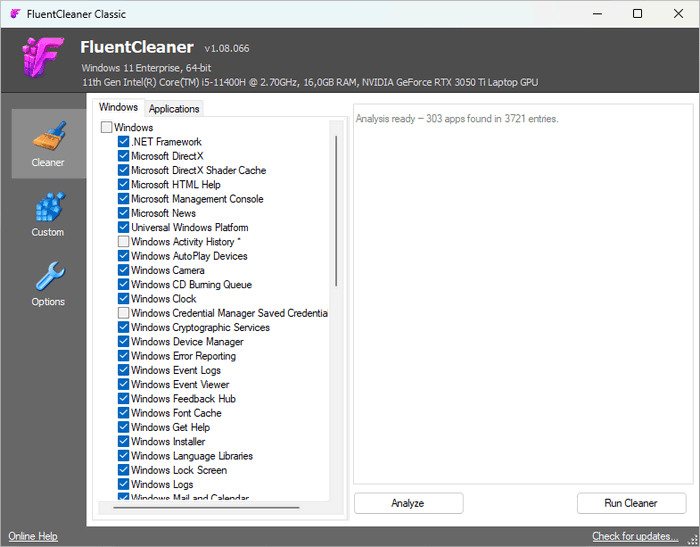Click the Run Cleaner button

631,503
